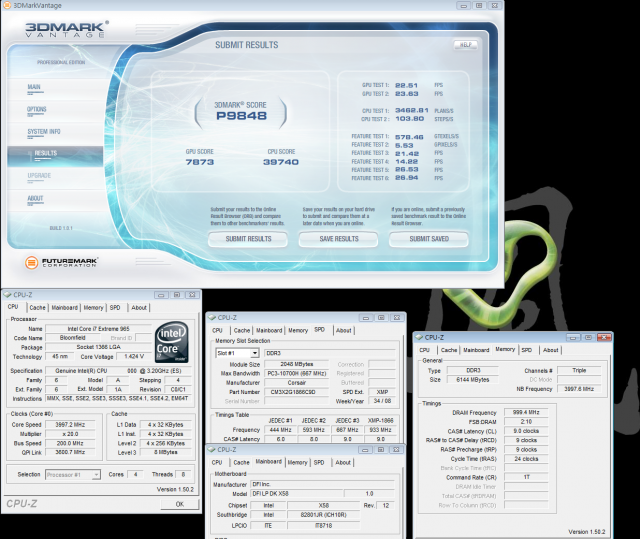Click the DRAM Frequency value 999.4 MHz

pyautogui.click(x=526, y=413)
